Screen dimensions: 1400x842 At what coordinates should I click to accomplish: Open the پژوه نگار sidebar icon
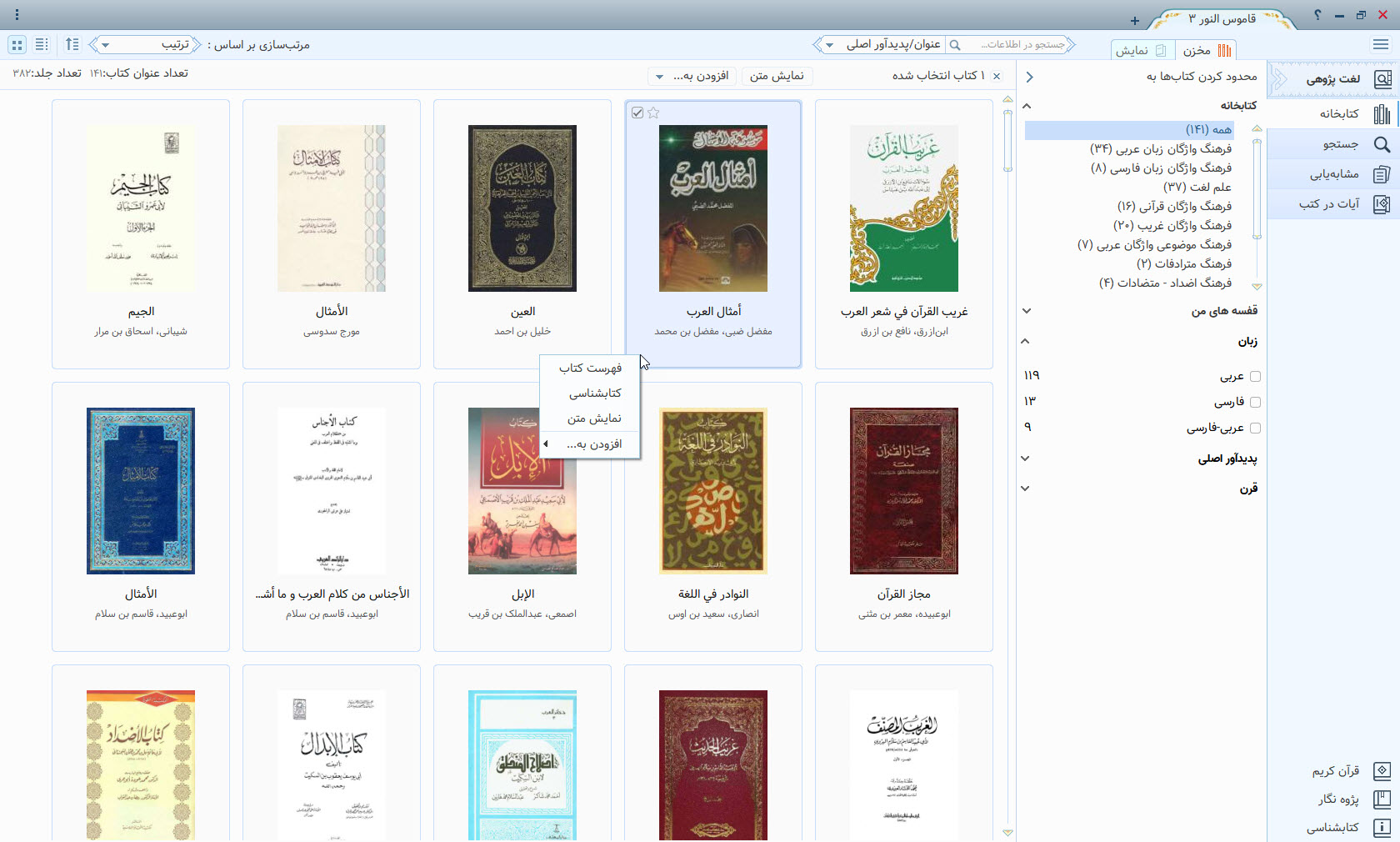[x=1382, y=799]
